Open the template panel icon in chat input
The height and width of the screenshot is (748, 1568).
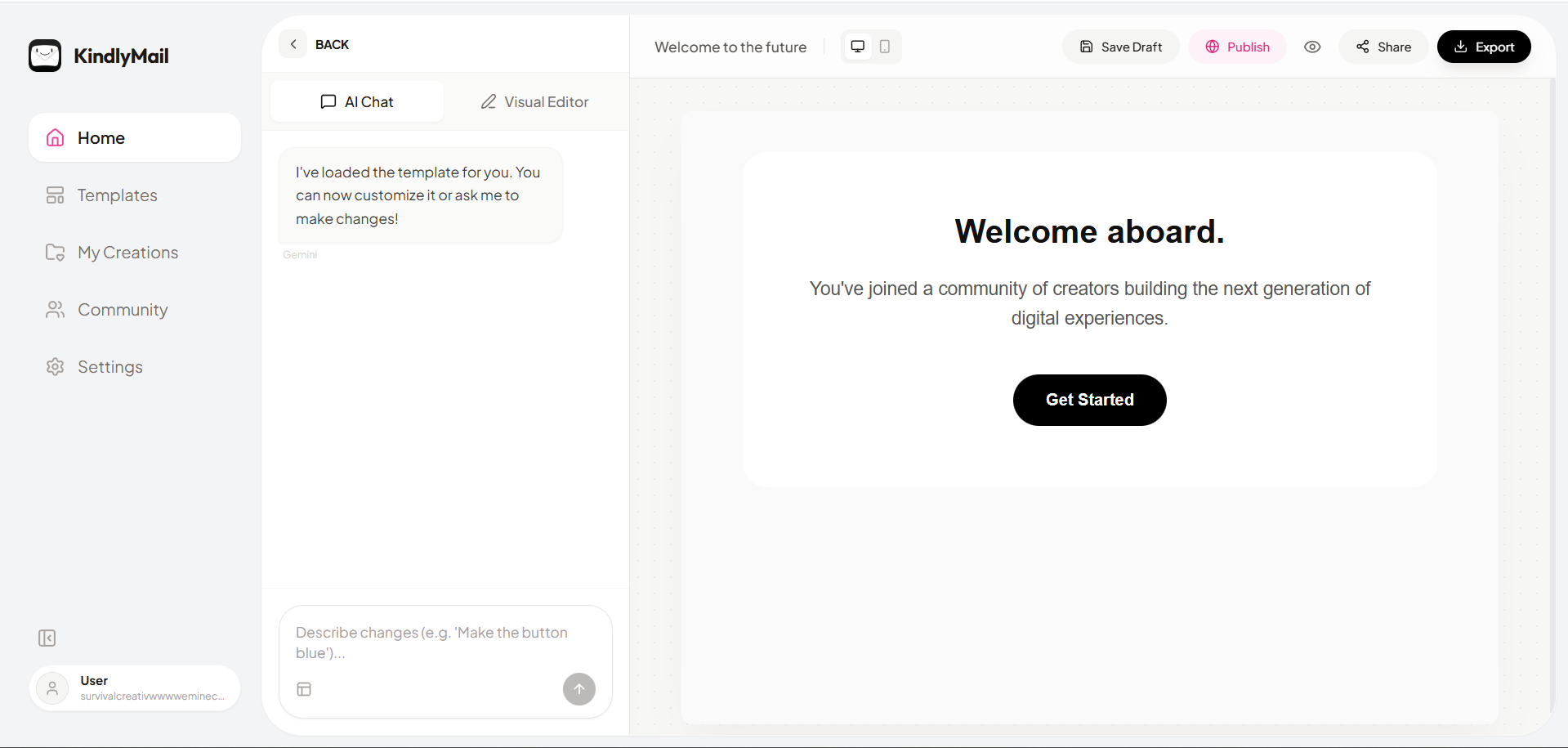point(304,689)
